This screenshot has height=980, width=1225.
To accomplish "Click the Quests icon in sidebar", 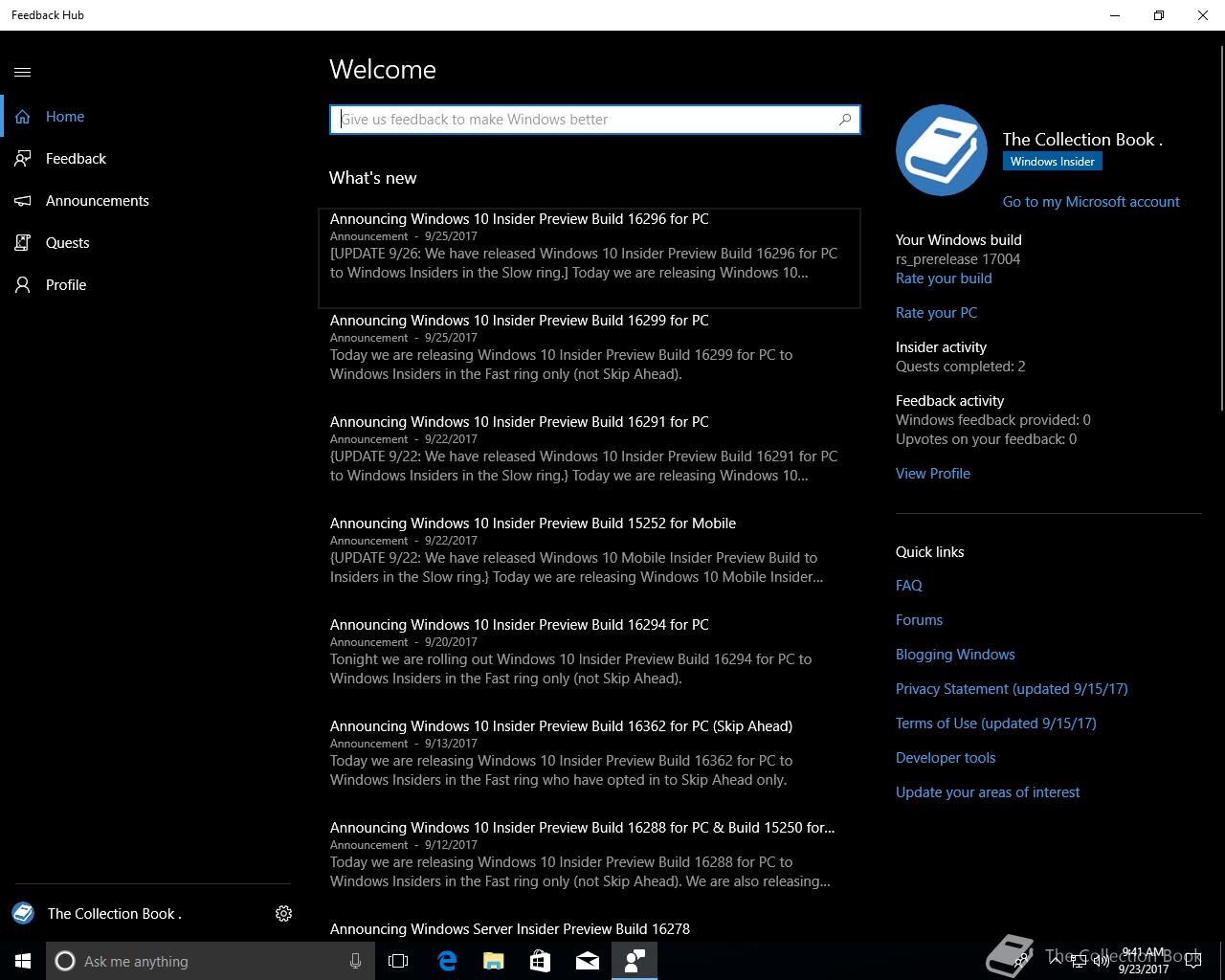I will (23, 243).
